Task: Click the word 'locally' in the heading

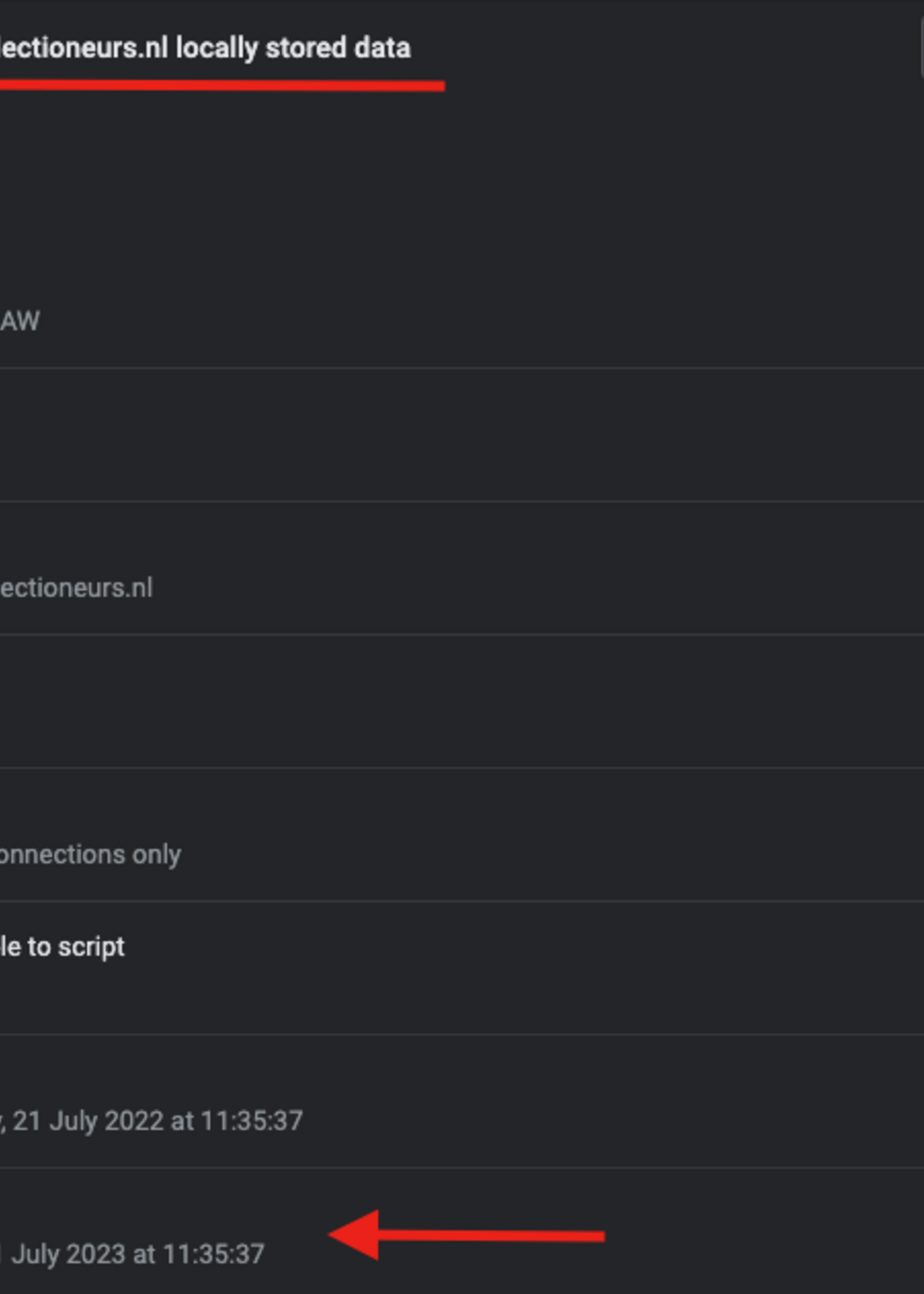Action: click(217, 48)
